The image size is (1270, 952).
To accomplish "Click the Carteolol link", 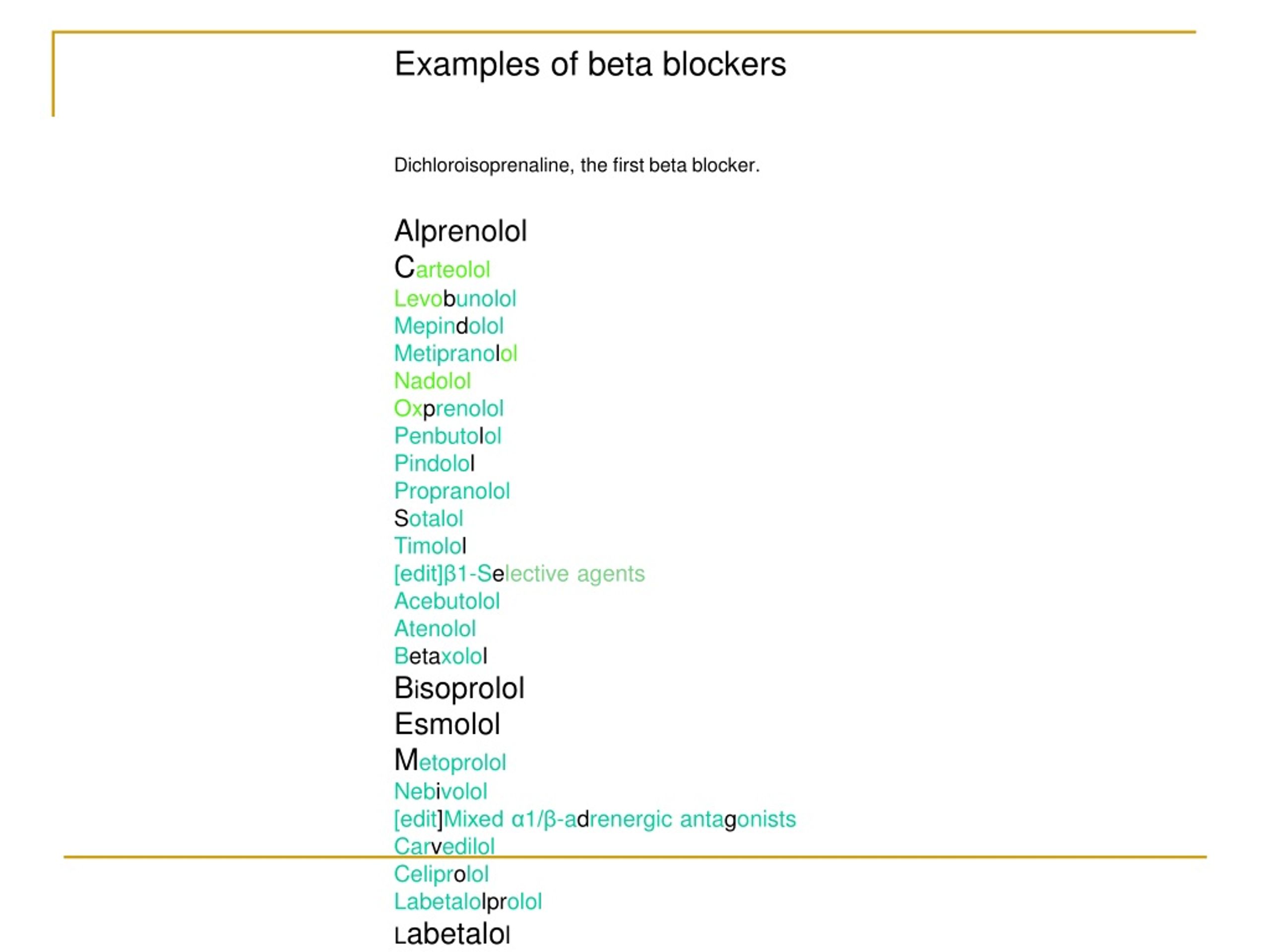I will (442, 267).
